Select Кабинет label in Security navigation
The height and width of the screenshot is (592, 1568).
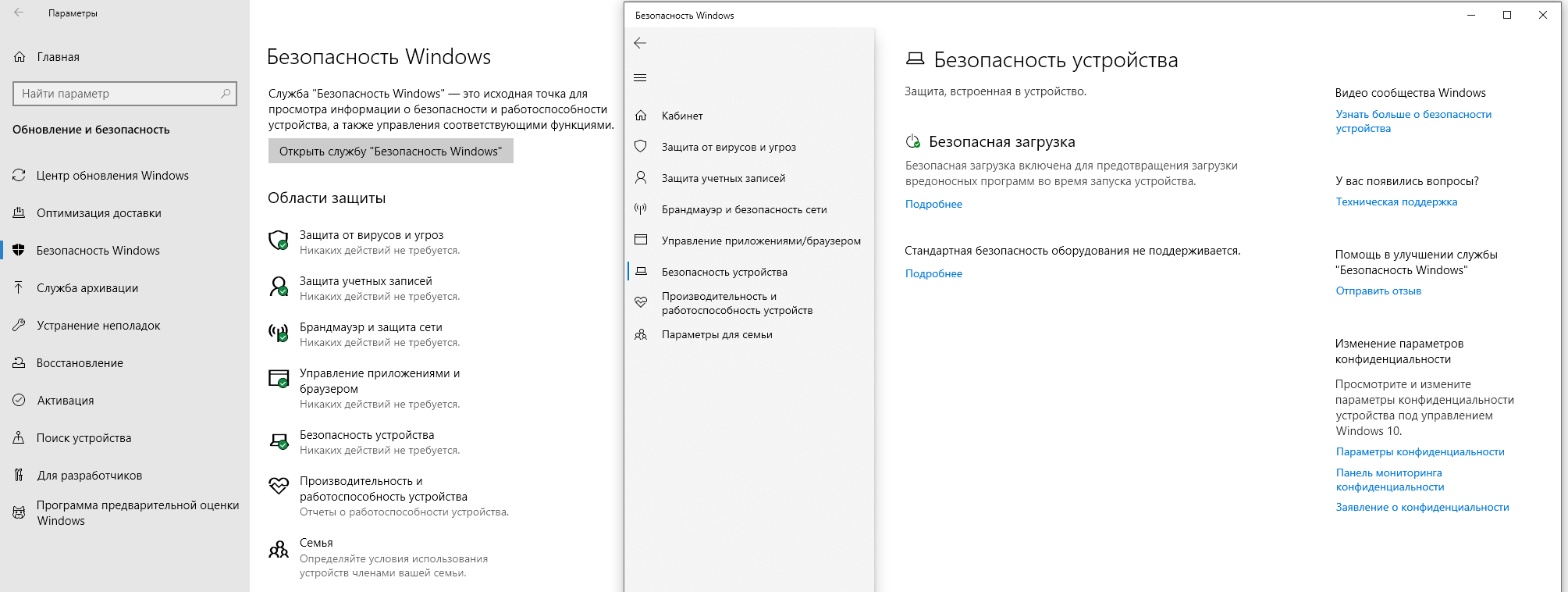pos(682,116)
